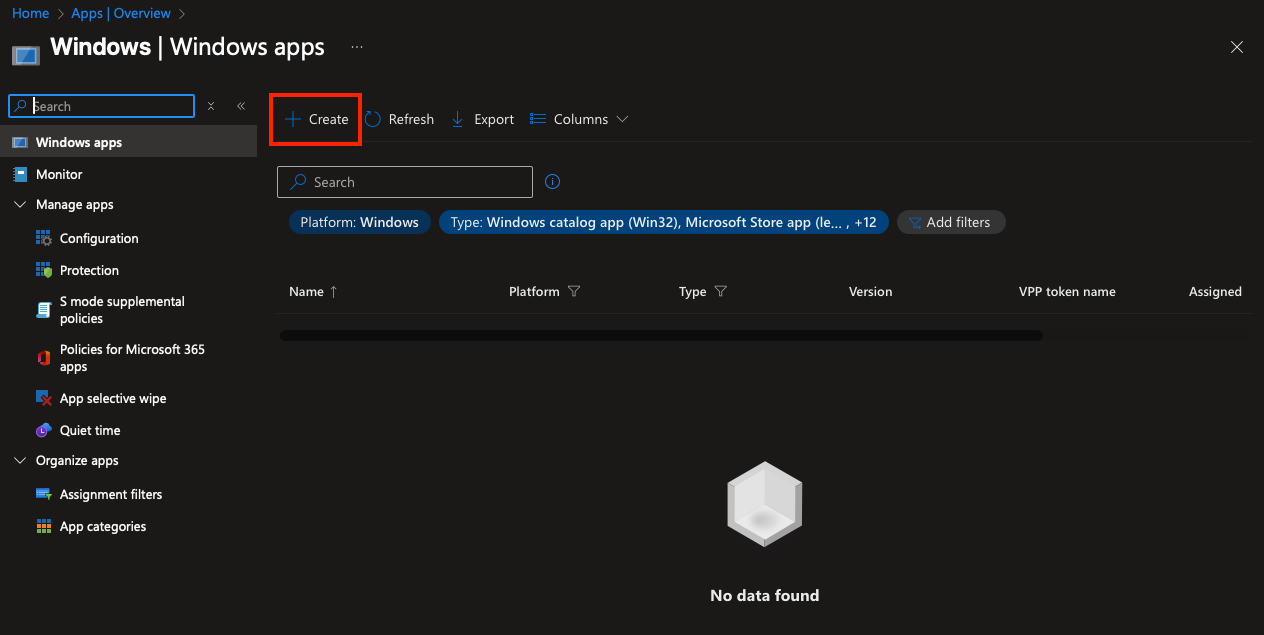Collapse the Manage apps section
The image size is (1264, 635).
tap(20, 204)
